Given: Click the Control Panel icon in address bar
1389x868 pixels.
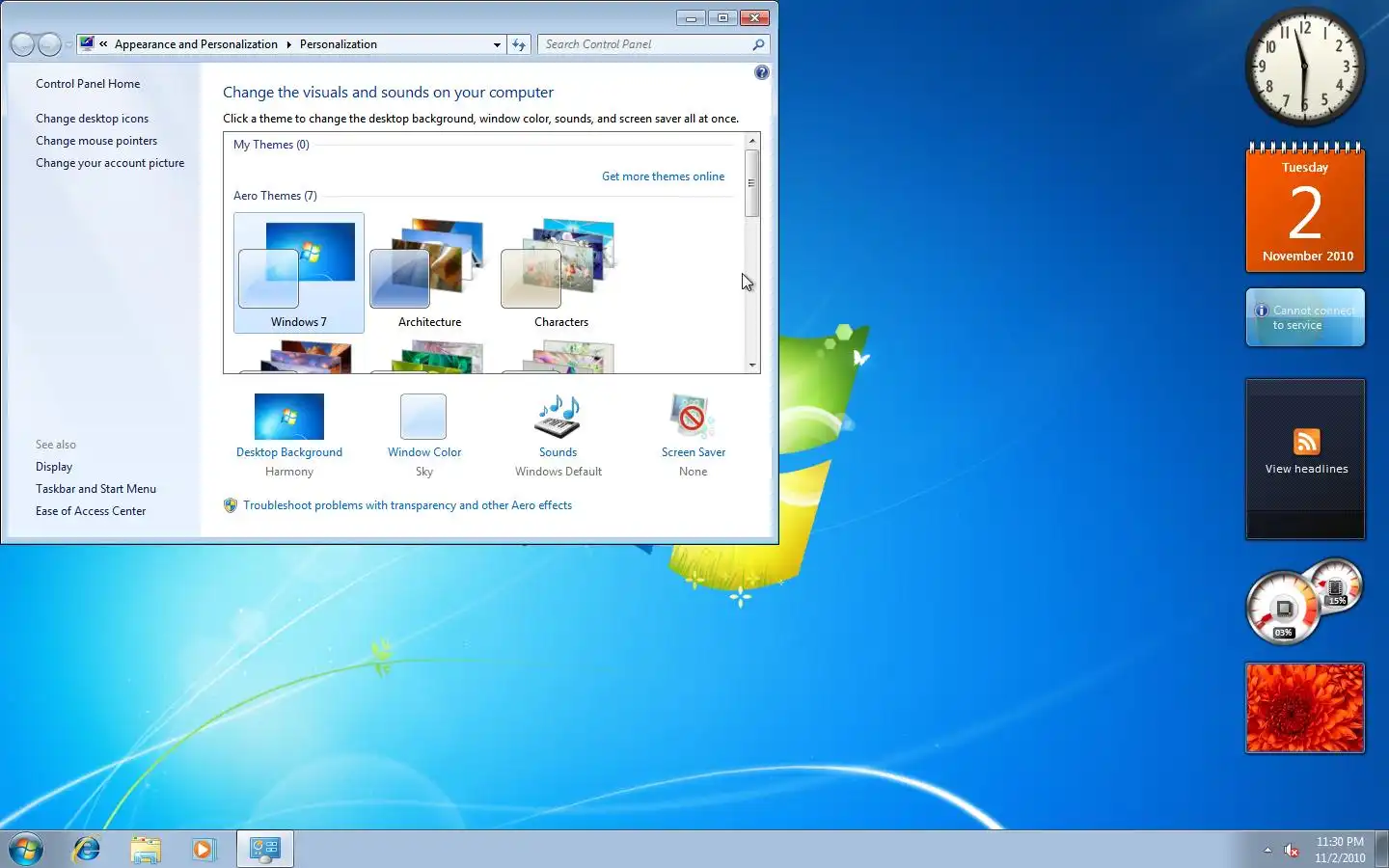Looking at the screenshot, I should pyautogui.click(x=87, y=43).
